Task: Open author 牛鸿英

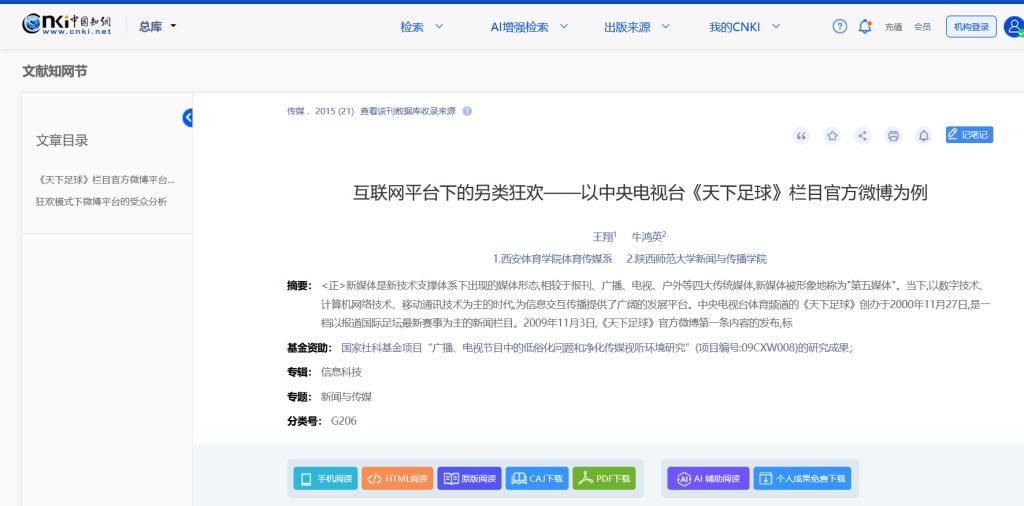Action: (647, 236)
